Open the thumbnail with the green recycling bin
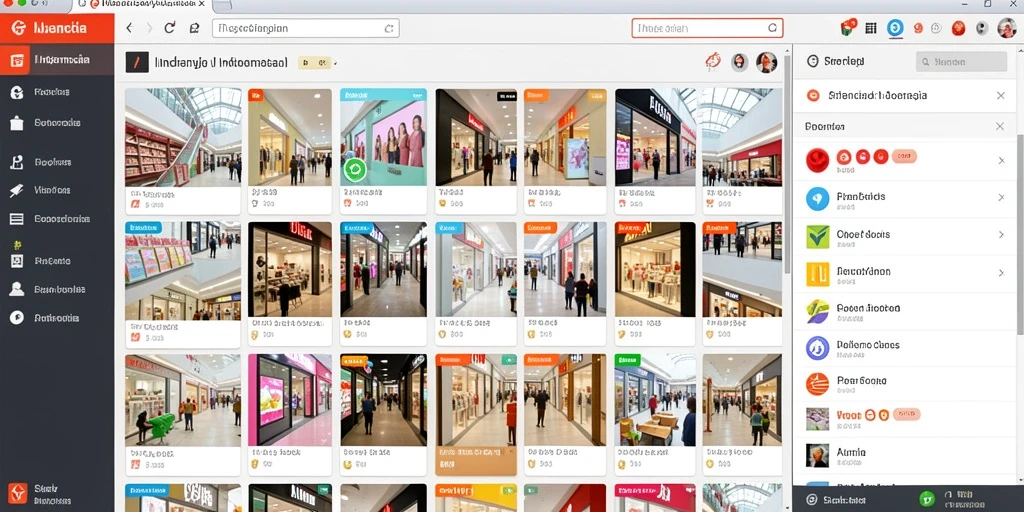The image size is (1024, 512). coord(183,400)
